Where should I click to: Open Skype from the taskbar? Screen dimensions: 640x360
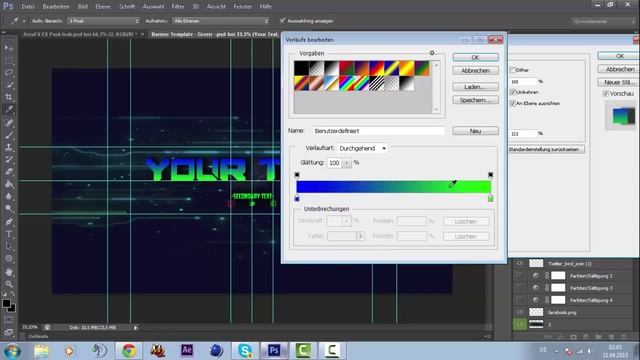244,350
